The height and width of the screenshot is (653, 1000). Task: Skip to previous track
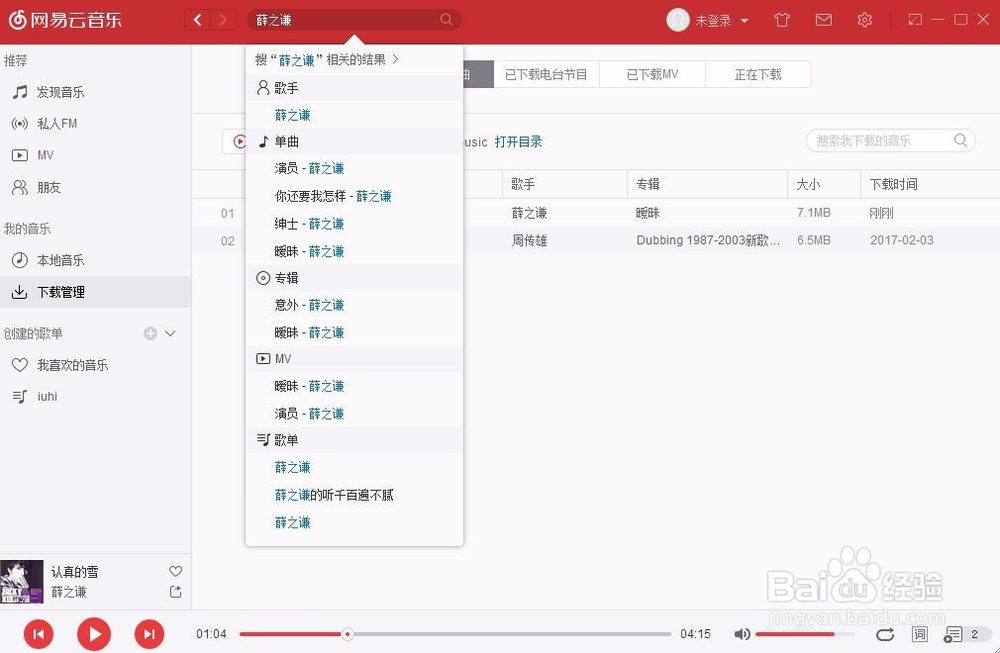38,634
